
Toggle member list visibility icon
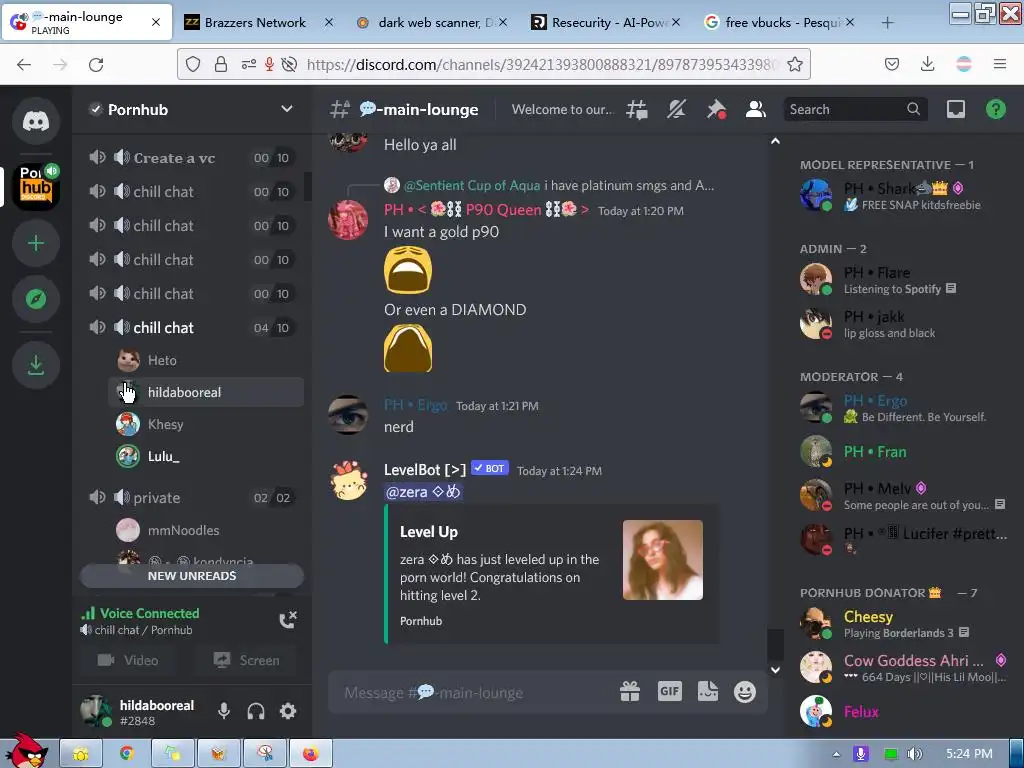click(x=756, y=110)
